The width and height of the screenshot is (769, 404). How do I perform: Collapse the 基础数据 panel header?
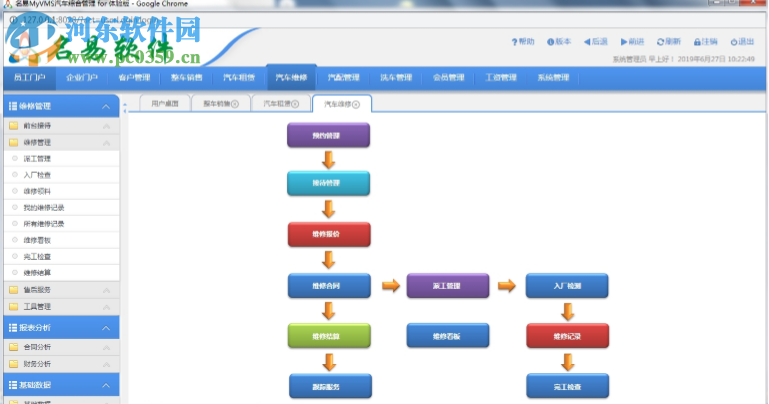pyautogui.click(x=61, y=385)
